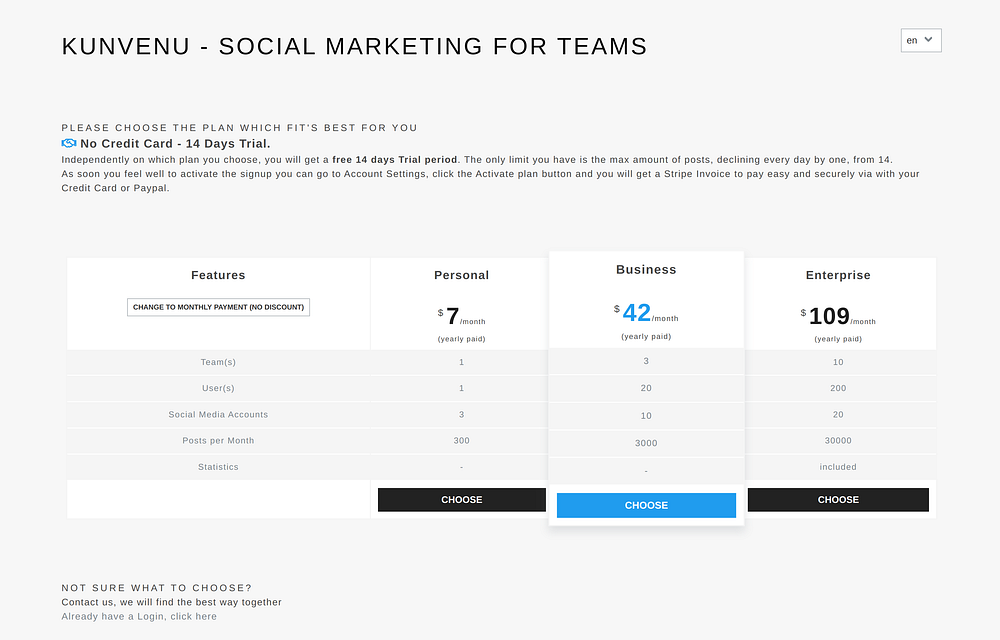1000x640 pixels.
Task: Click the Features column heading
Action: click(218, 275)
